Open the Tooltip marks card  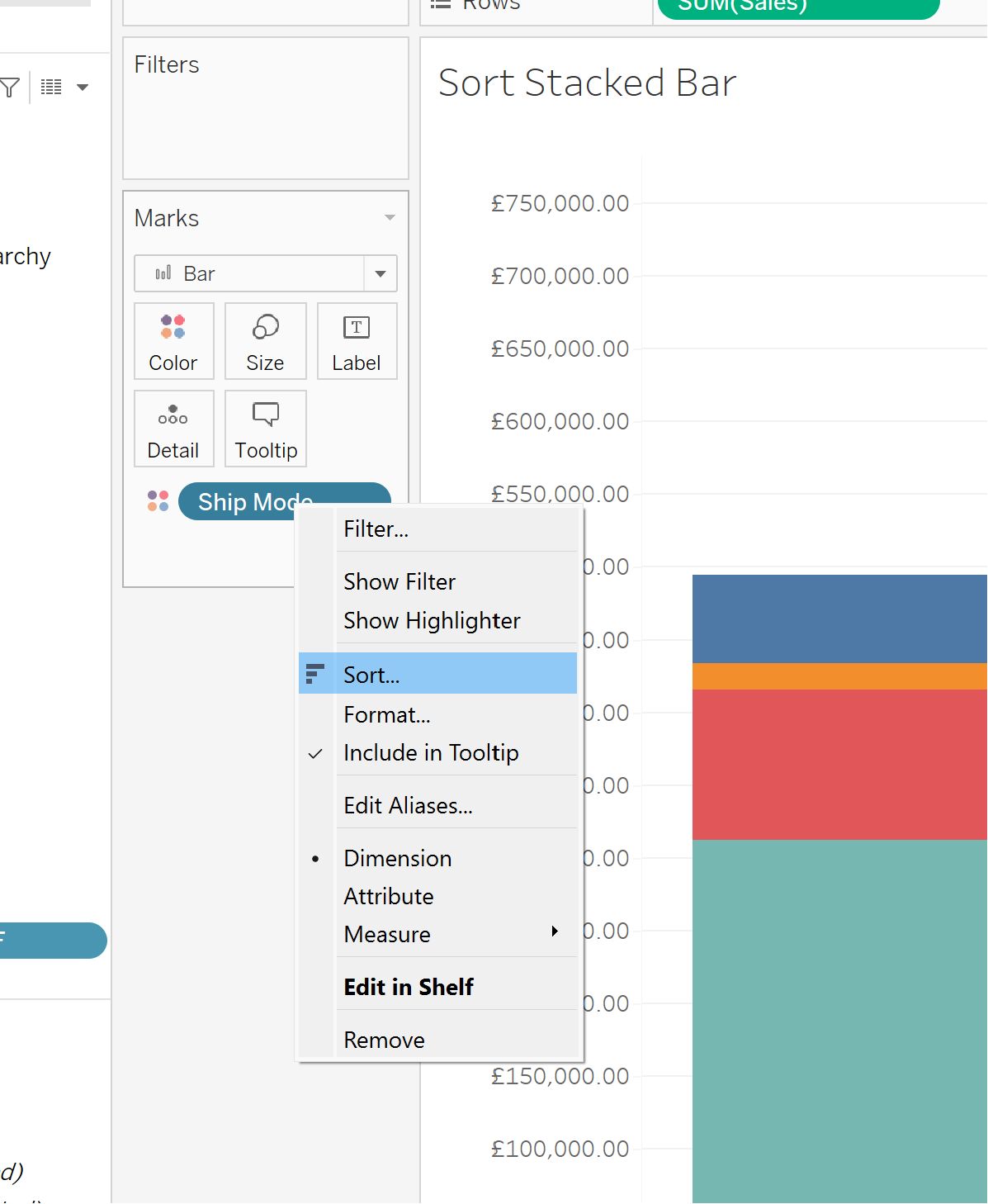pos(265,429)
